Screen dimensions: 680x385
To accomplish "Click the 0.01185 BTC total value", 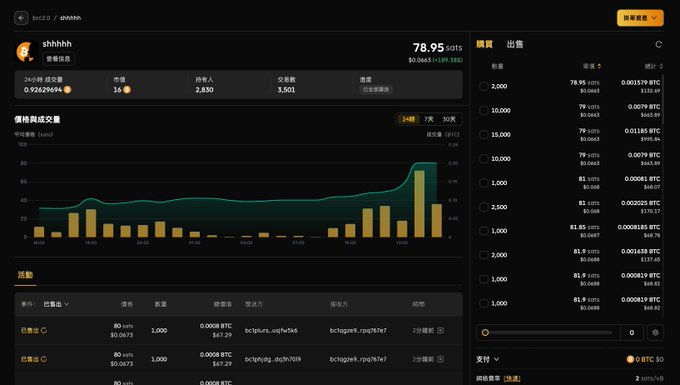I will [642, 131].
